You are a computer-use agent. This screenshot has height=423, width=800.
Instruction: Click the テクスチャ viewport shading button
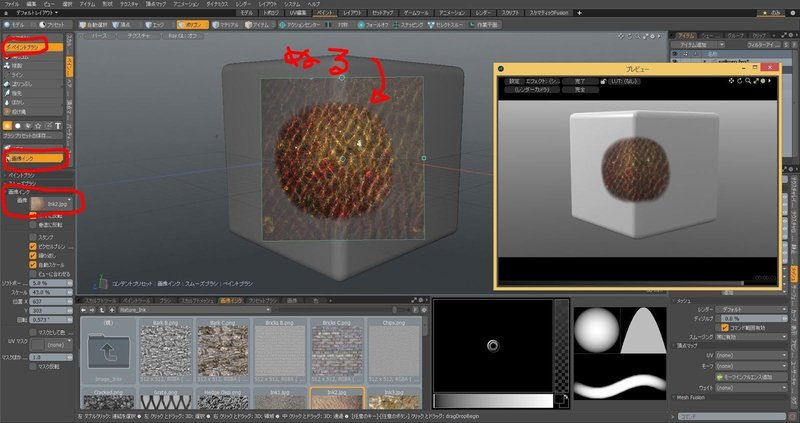coord(139,36)
